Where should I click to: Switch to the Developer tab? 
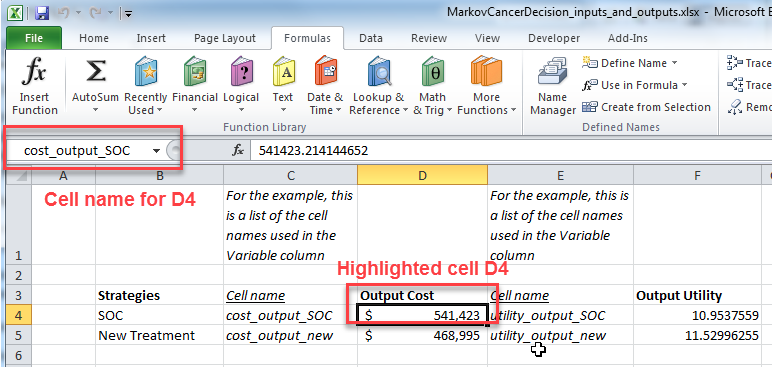pos(554,38)
